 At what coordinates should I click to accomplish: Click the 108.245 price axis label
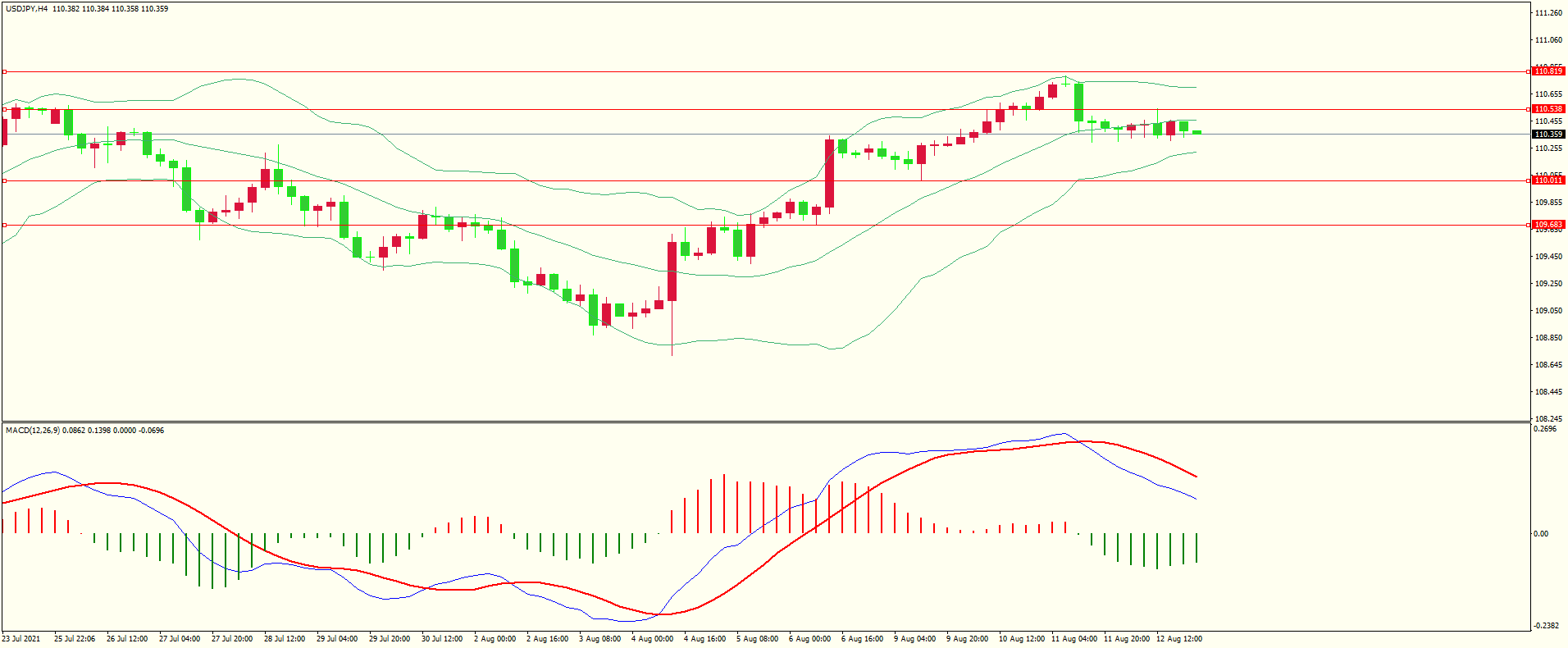(1548, 418)
